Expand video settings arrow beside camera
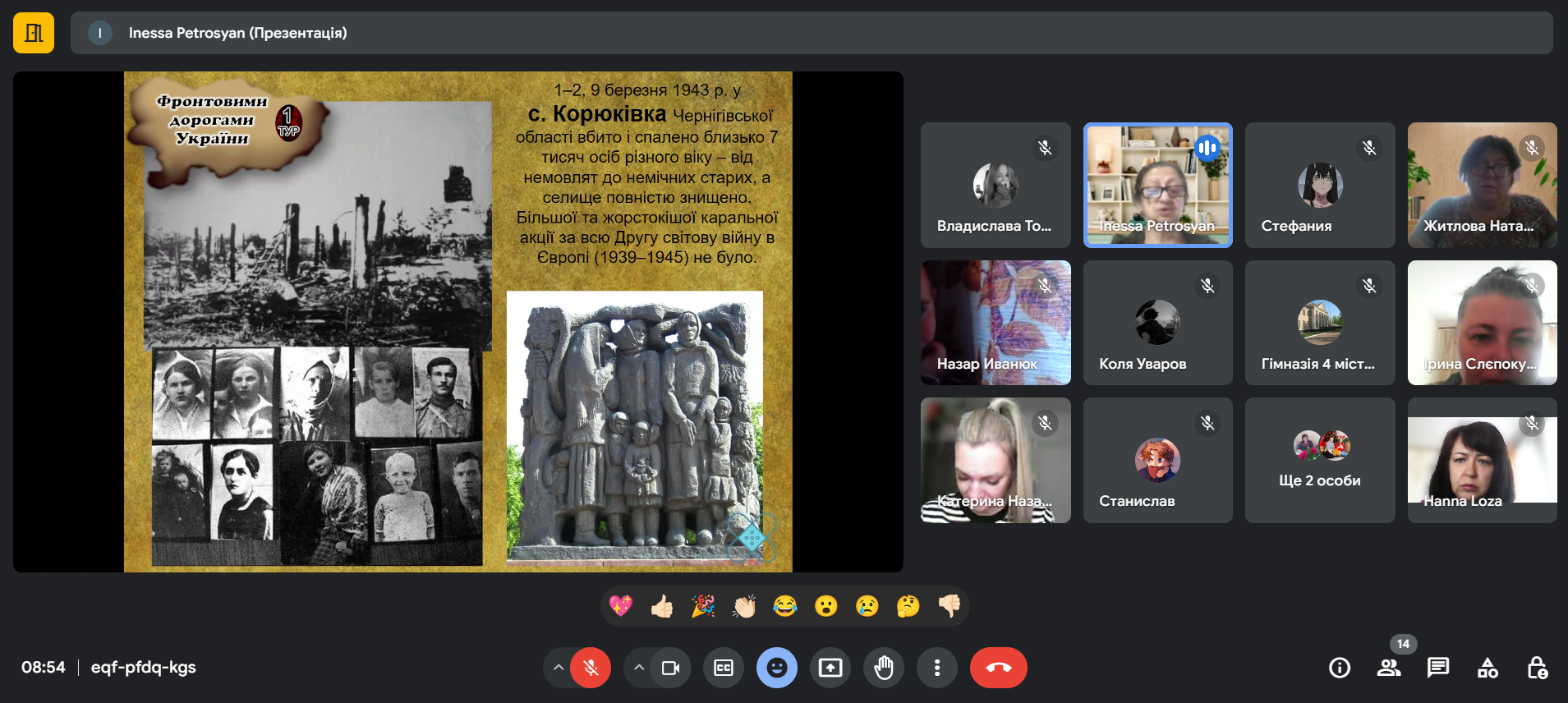The image size is (1568, 703). [639, 668]
